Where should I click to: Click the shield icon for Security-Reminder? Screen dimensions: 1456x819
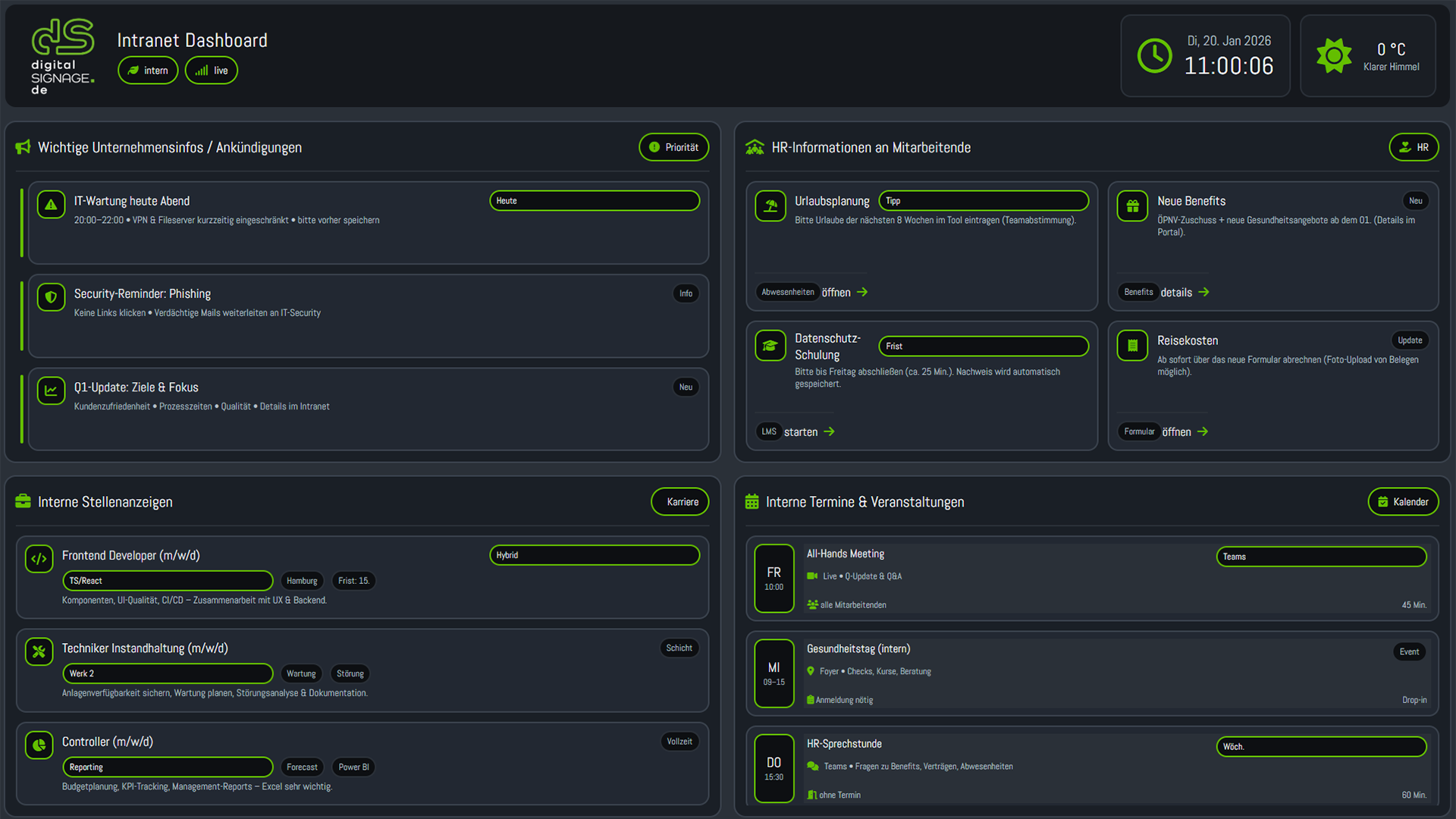51,297
